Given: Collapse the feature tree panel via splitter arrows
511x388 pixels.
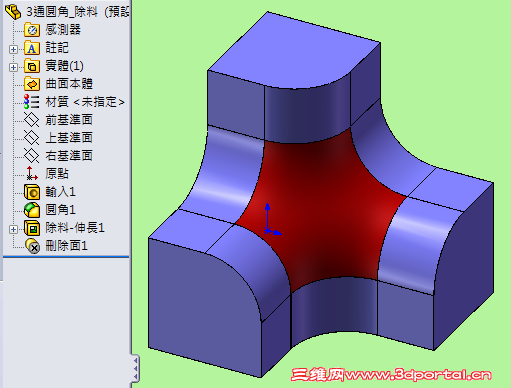Looking at the screenshot, I should pos(135,368).
